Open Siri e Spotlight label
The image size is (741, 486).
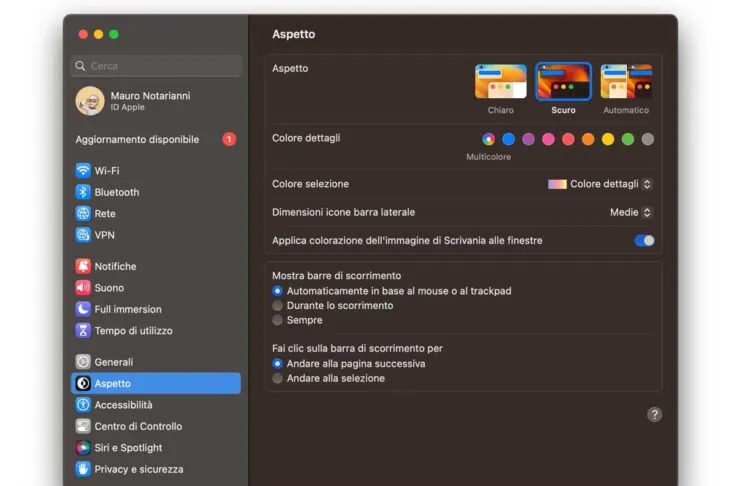tap(128, 448)
